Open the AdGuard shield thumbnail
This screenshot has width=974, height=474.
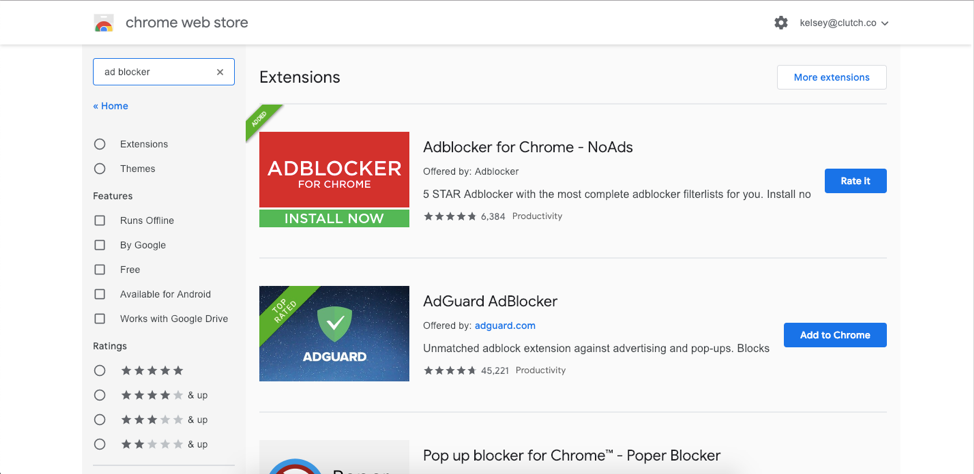[x=334, y=334]
